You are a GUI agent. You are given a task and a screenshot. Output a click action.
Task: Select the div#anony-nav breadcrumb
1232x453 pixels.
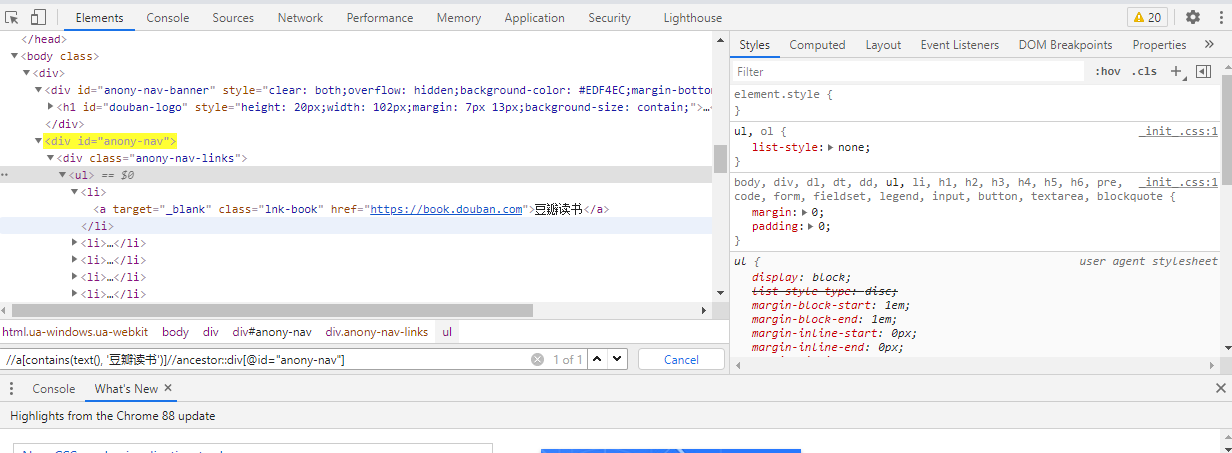coord(272,332)
